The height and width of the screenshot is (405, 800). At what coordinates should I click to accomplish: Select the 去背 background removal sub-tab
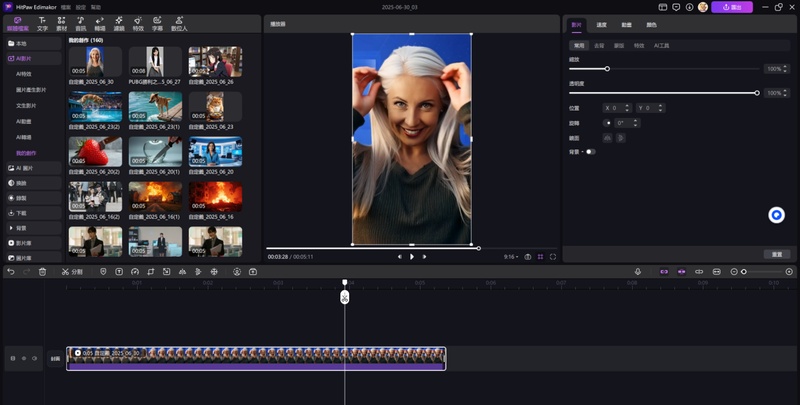(599, 46)
